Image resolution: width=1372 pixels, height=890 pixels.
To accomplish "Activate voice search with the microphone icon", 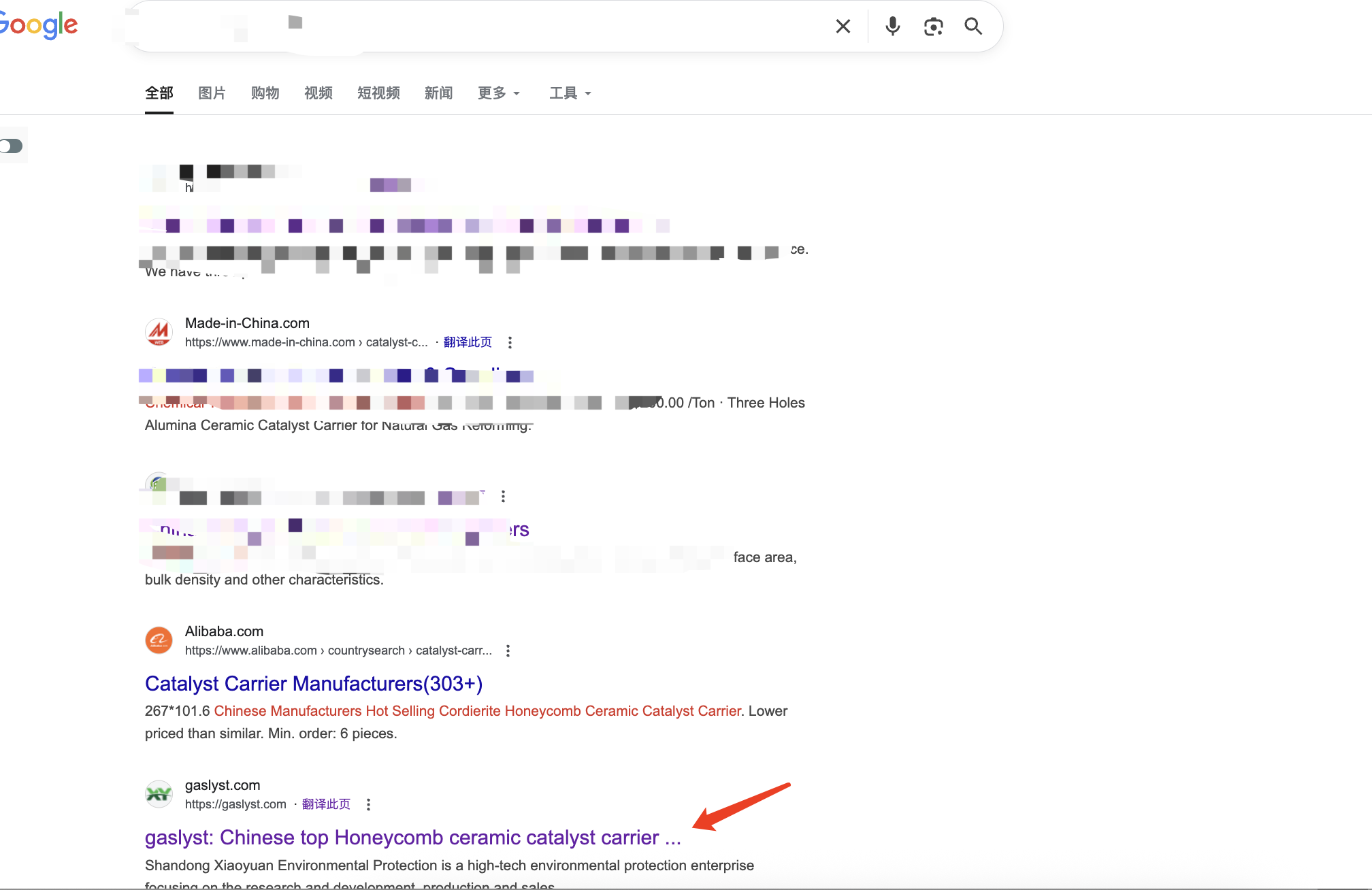I will pyautogui.click(x=892, y=26).
